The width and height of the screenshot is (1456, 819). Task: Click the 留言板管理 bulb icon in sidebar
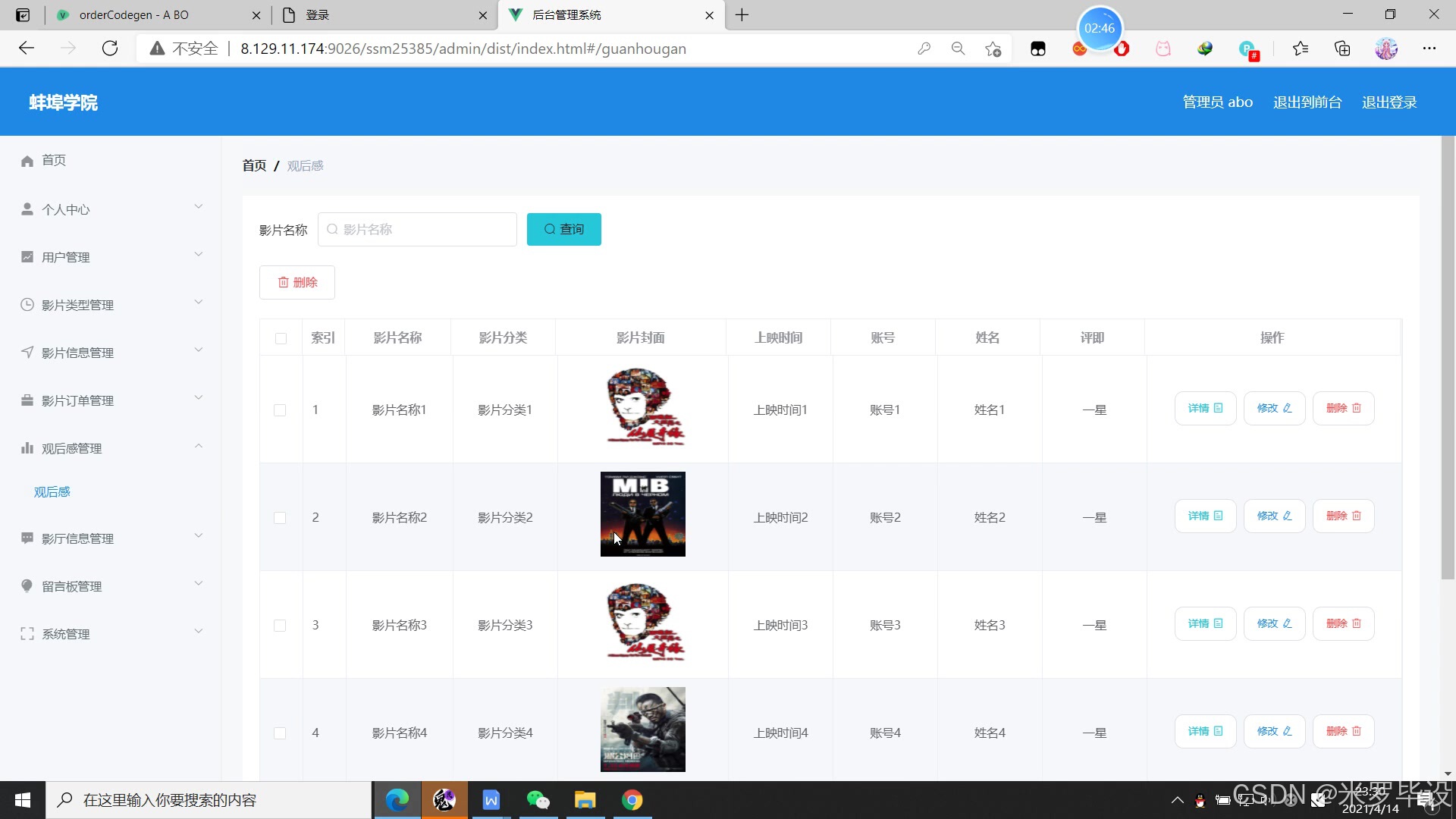27,585
